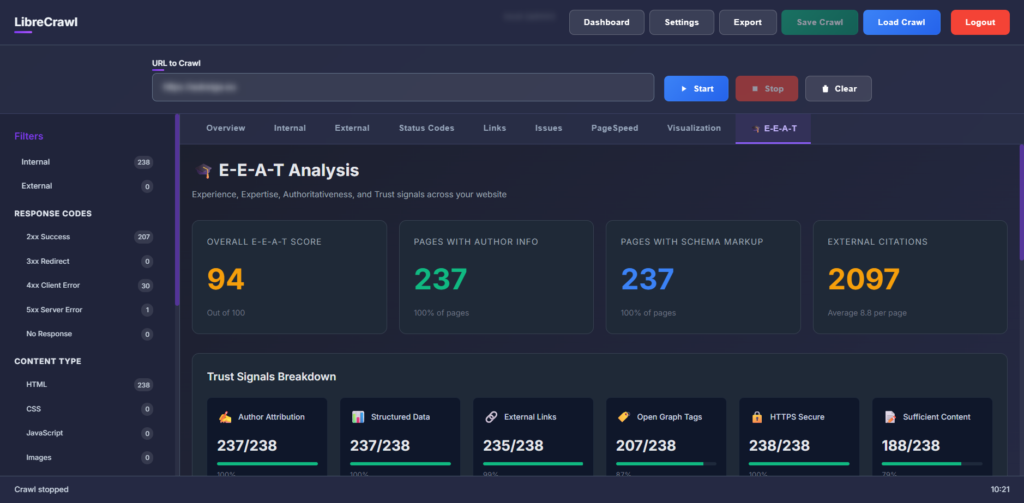Viewport: 1024px width, 503px height.
Task: Click the 'Trust Signals Breakdown' heading
Action: click(272, 377)
